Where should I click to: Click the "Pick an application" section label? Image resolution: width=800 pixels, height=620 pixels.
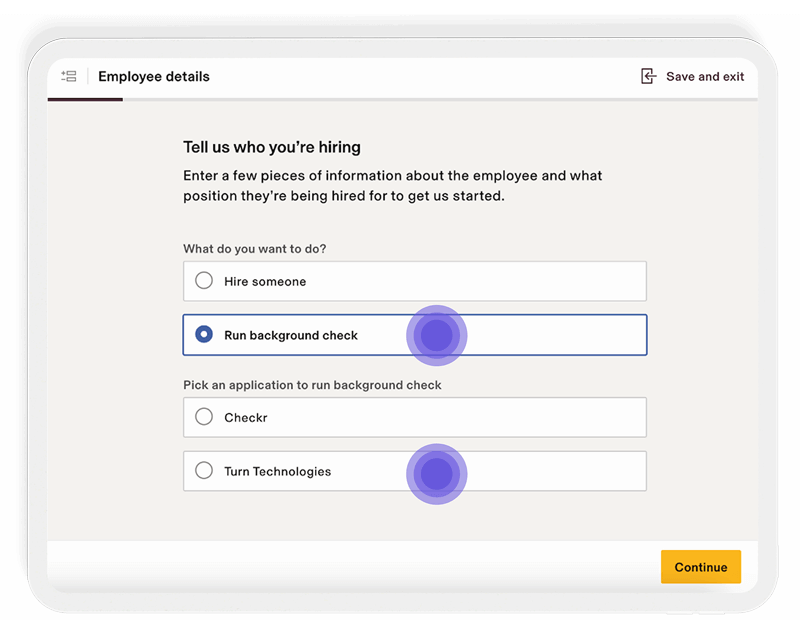(x=312, y=385)
